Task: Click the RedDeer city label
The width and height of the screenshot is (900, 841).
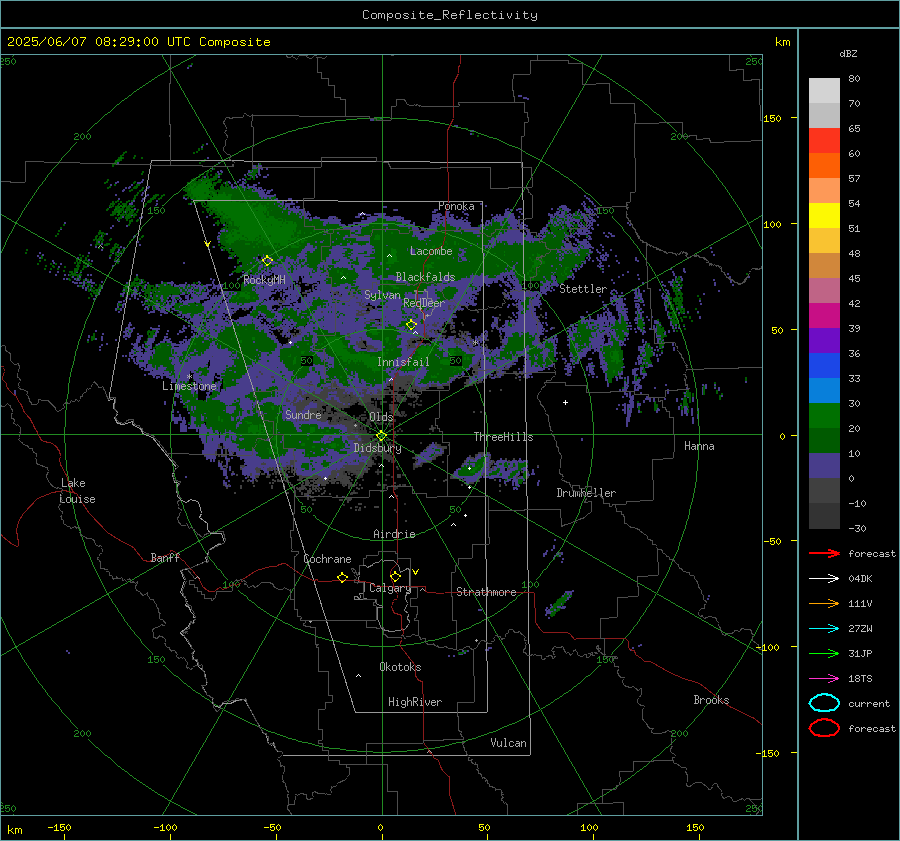Action: (424, 303)
